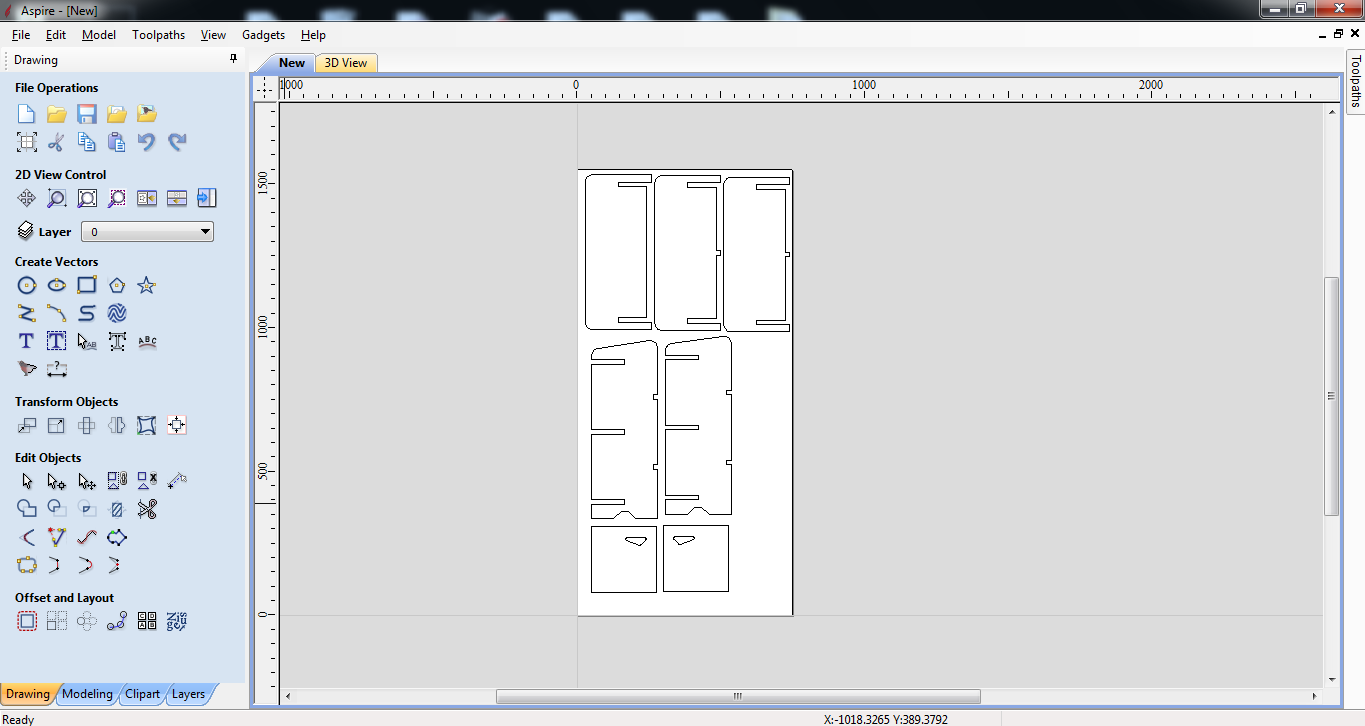Undo the last action
The image size is (1365, 726).
[x=147, y=142]
